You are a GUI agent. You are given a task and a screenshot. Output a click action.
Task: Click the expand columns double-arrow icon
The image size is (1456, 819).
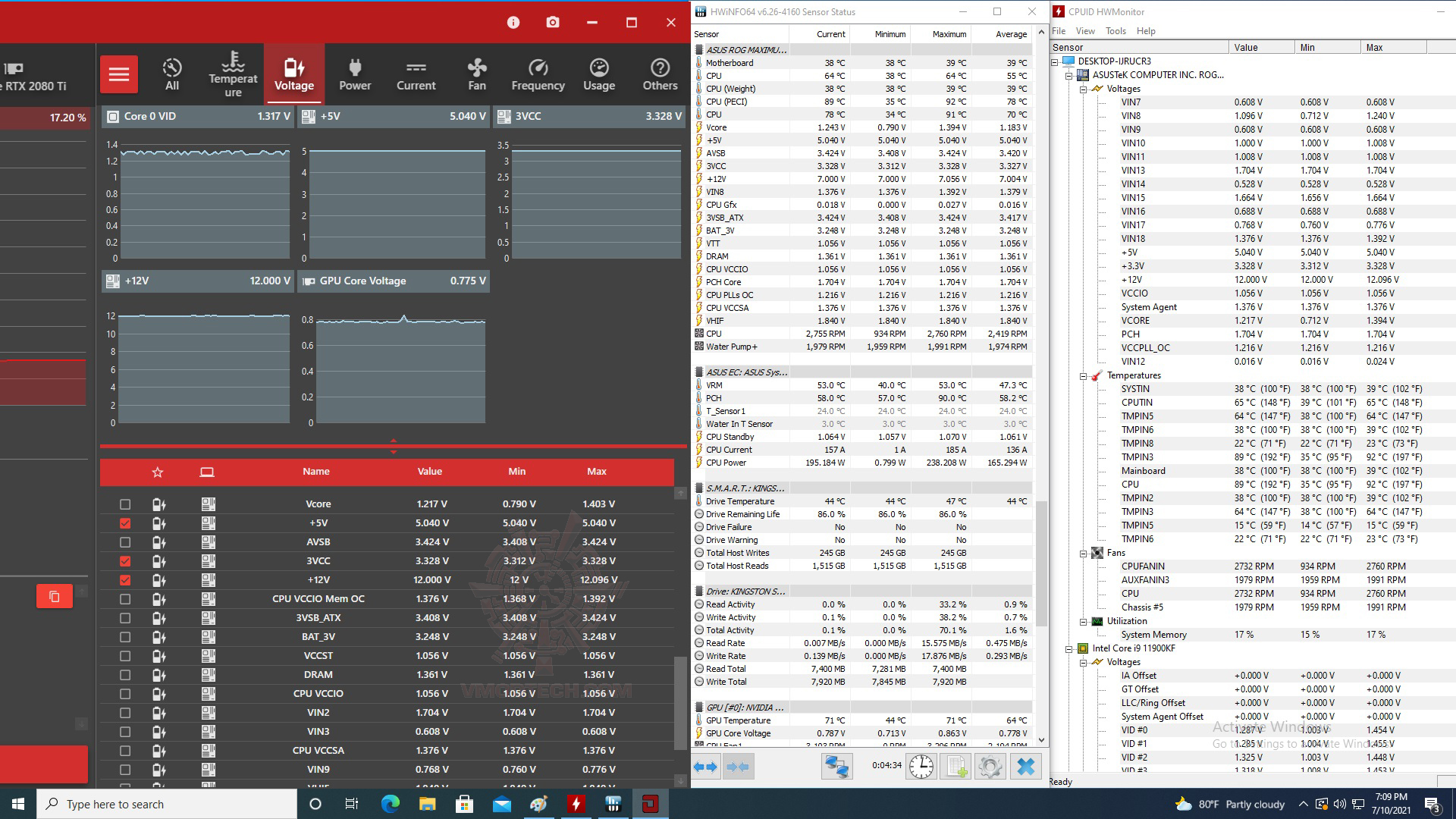tap(706, 767)
